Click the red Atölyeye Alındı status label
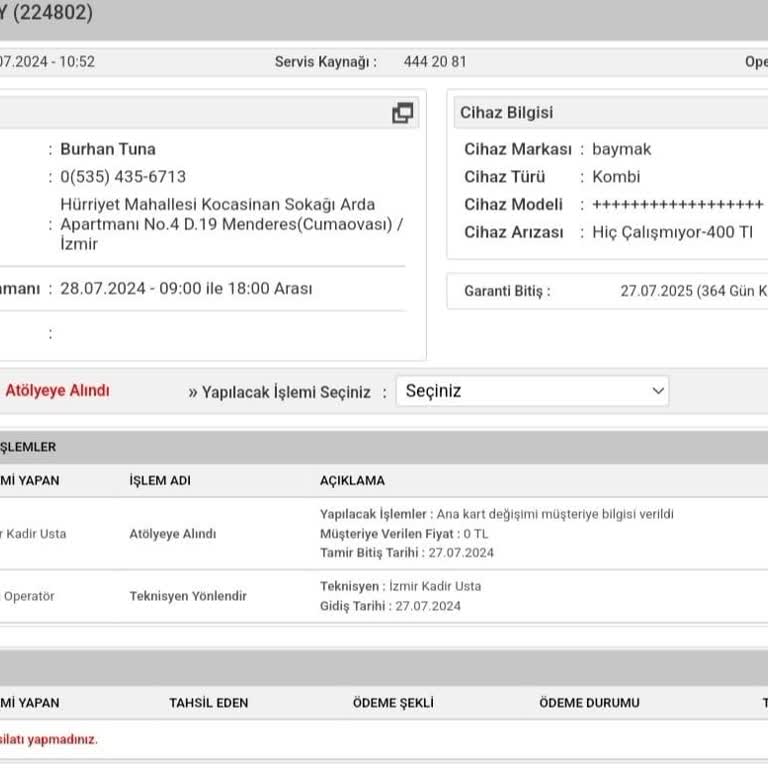The height and width of the screenshot is (768, 768). (x=57, y=391)
